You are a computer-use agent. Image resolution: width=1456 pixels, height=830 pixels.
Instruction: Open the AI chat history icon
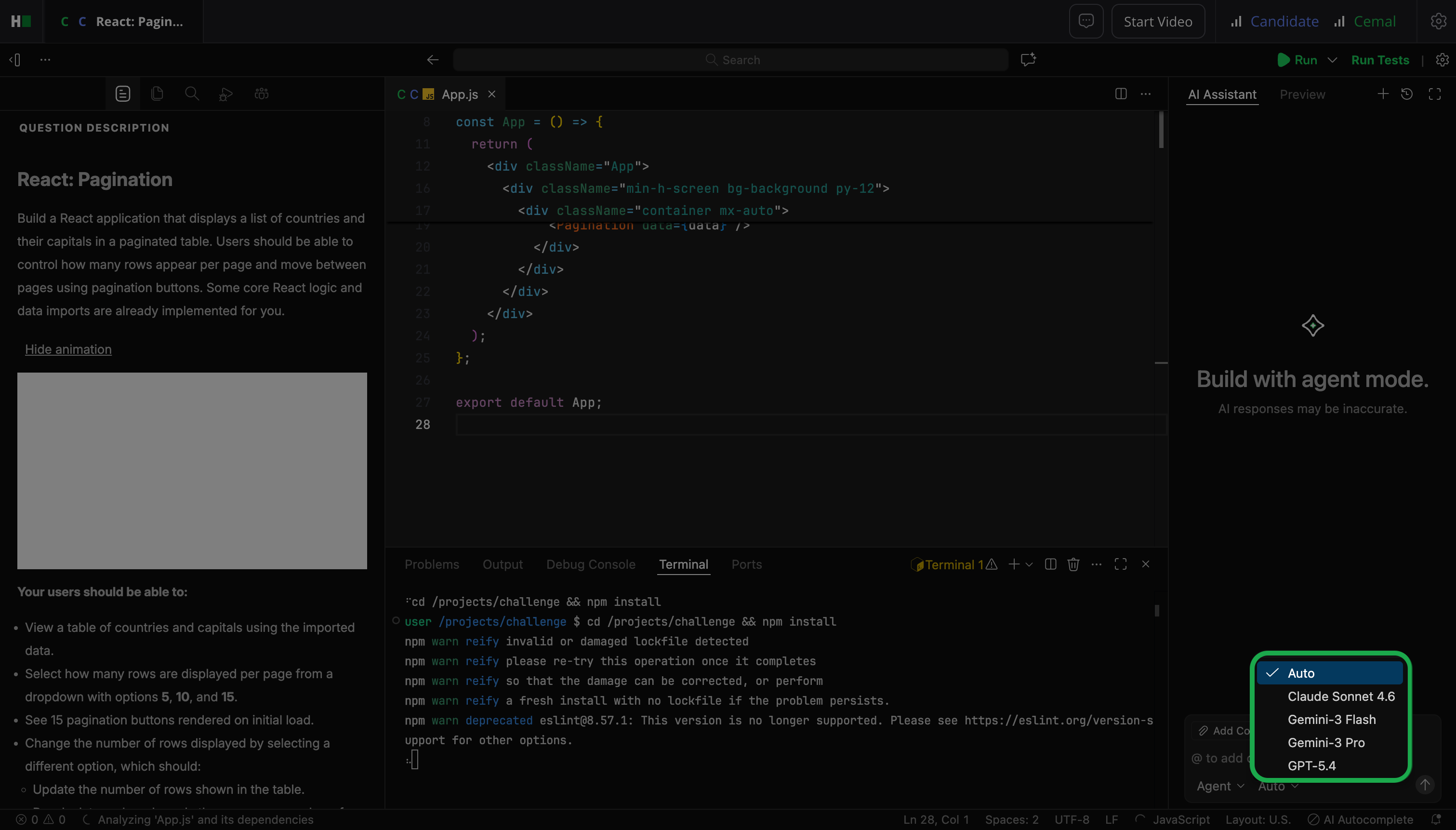coord(1406,94)
